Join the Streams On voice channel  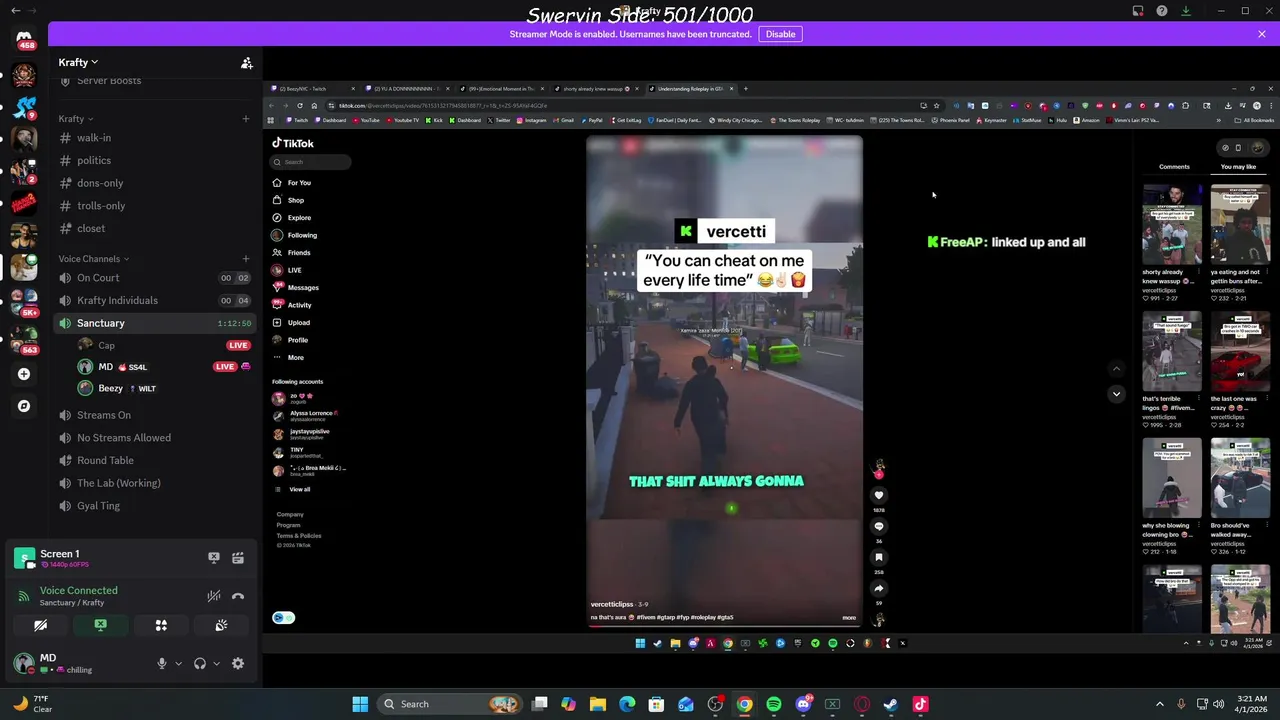pos(155,415)
